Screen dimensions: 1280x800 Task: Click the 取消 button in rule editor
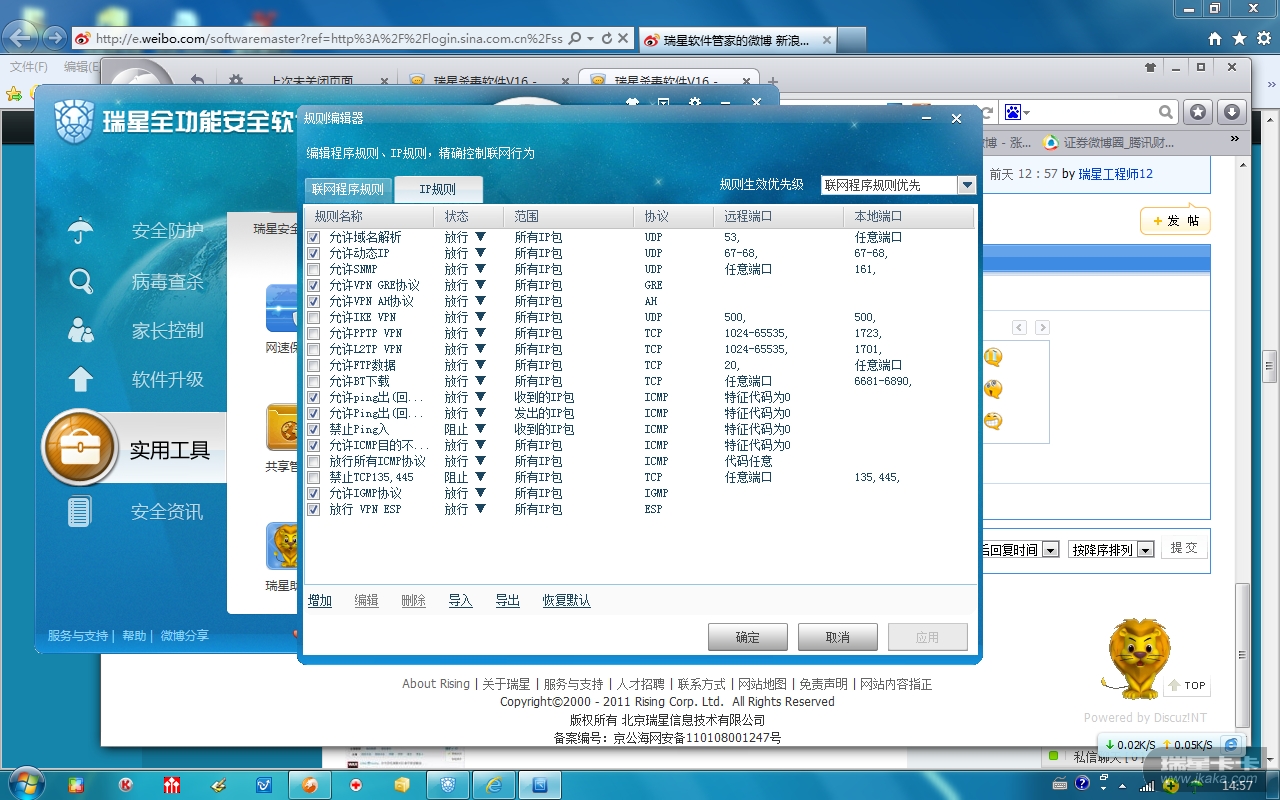pos(838,637)
